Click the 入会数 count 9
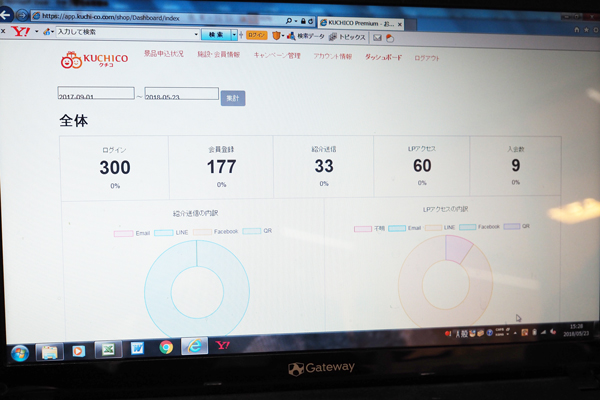The image size is (600, 400). coord(516,165)
